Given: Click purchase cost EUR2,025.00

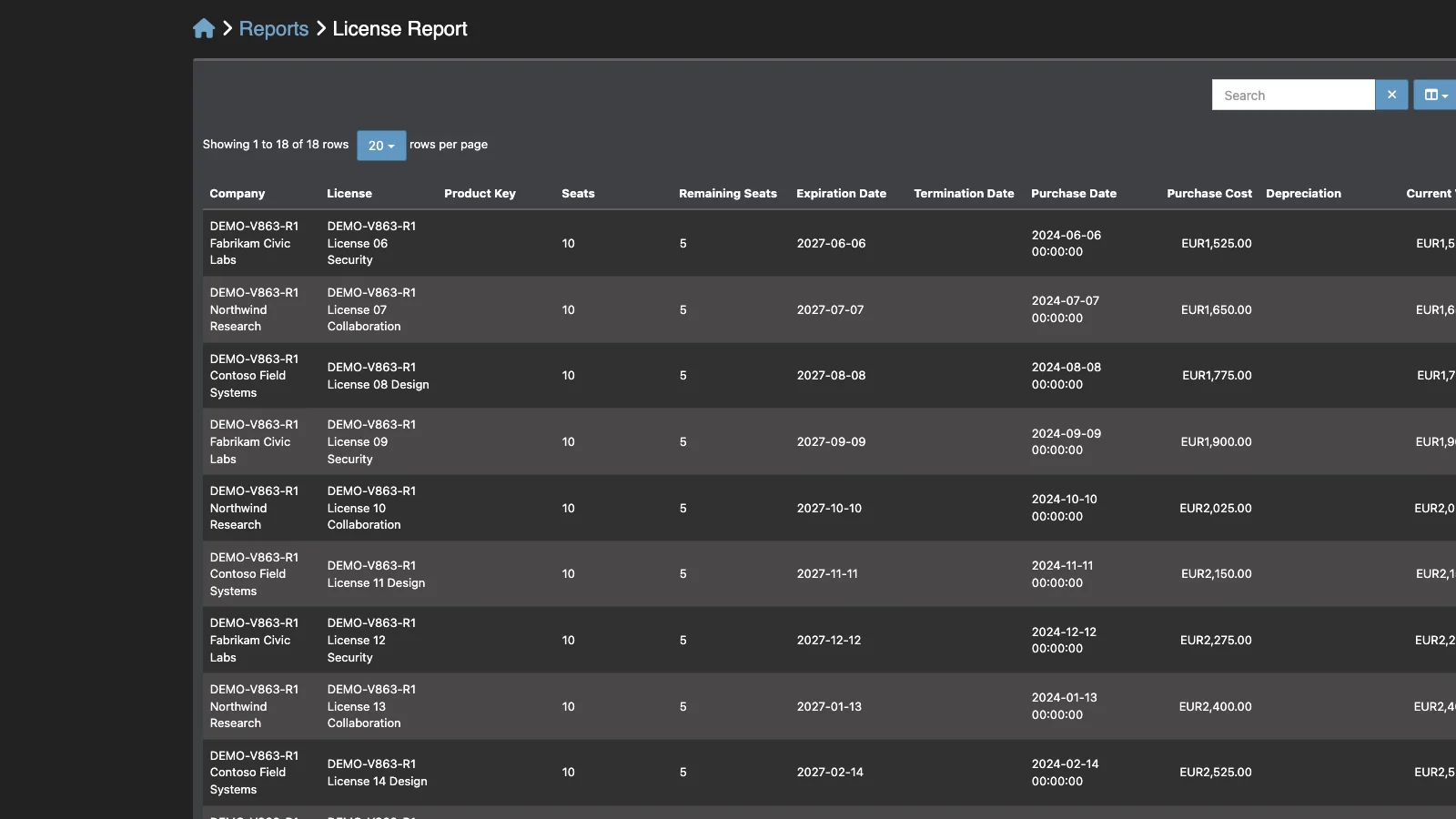Looking at the screenshot, I should point(1216,509).
